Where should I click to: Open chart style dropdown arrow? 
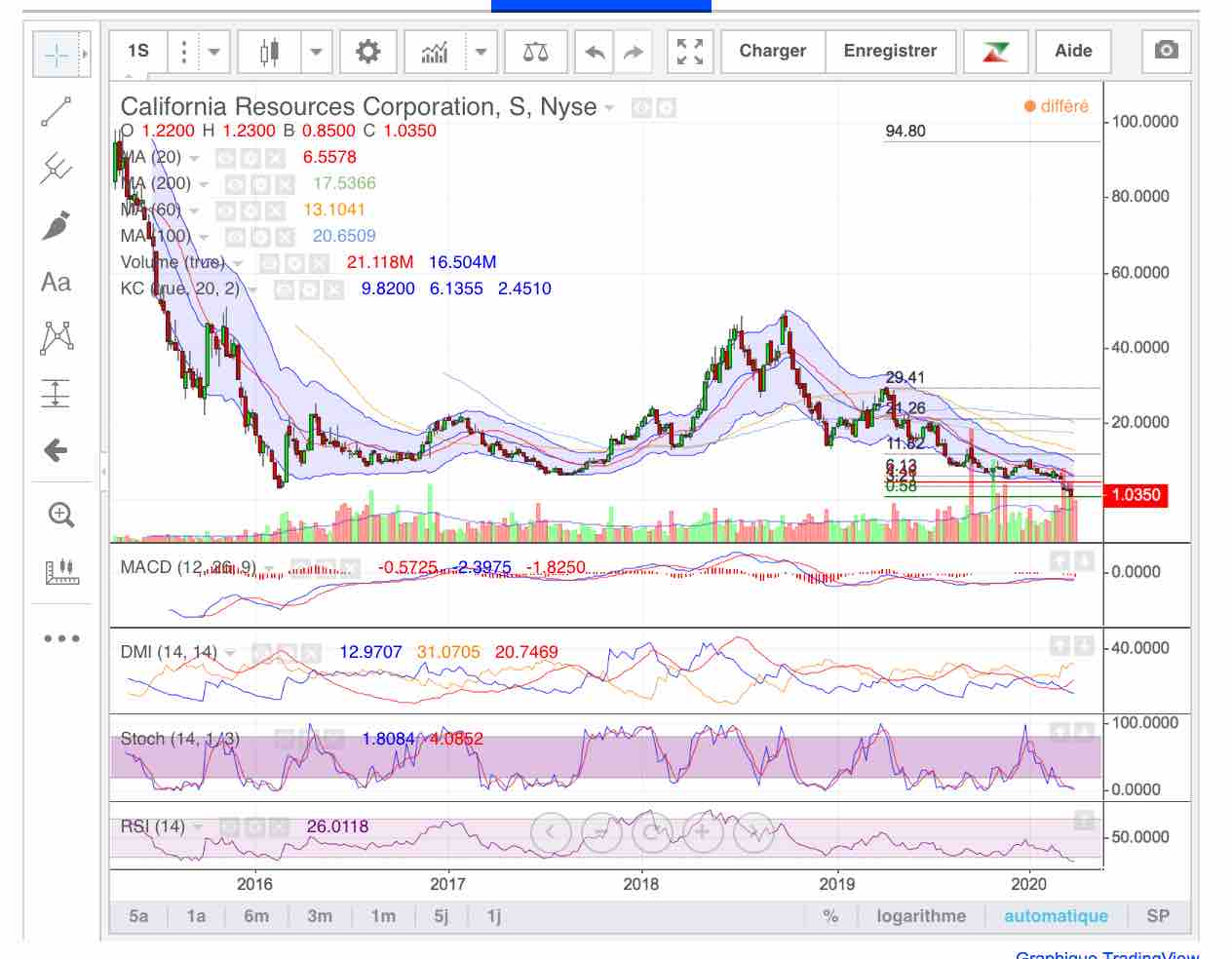316,52
